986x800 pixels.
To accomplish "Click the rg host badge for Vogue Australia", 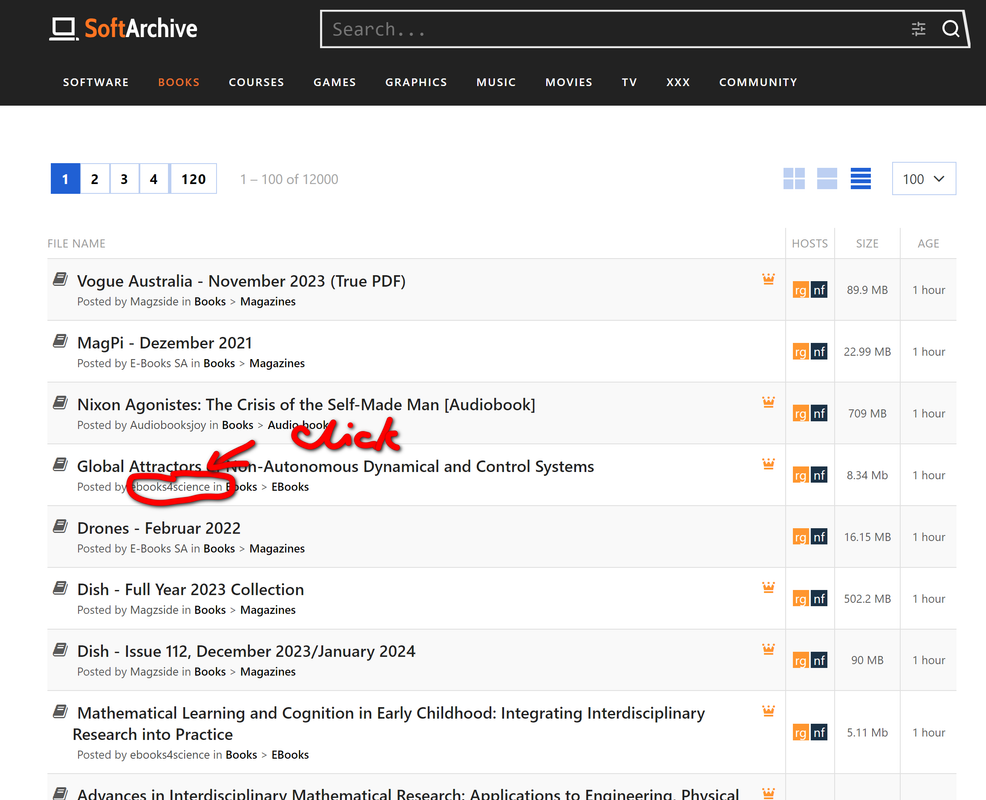I will click(x=800, y=290).
